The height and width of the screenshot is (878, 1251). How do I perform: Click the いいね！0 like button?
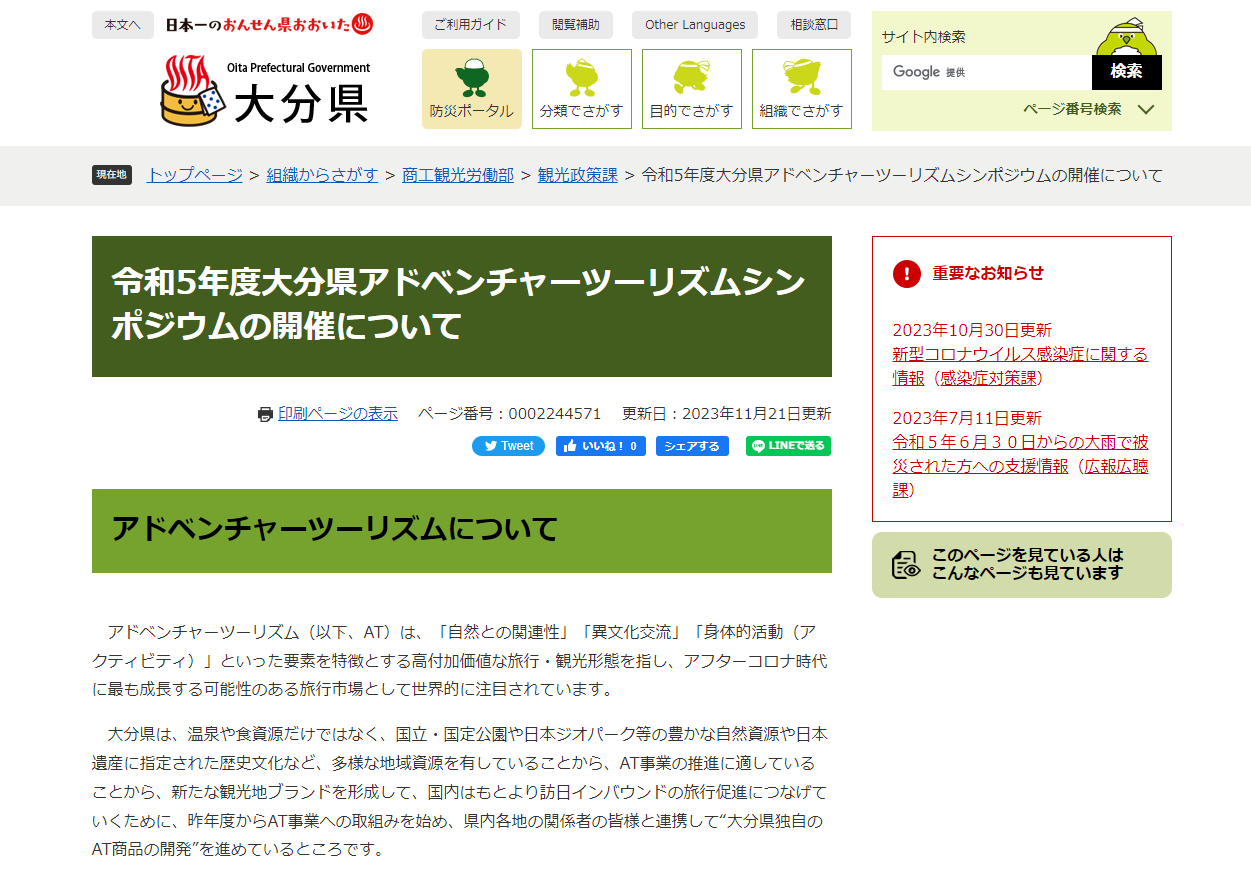pyautogui.click(x=600, y=446)
